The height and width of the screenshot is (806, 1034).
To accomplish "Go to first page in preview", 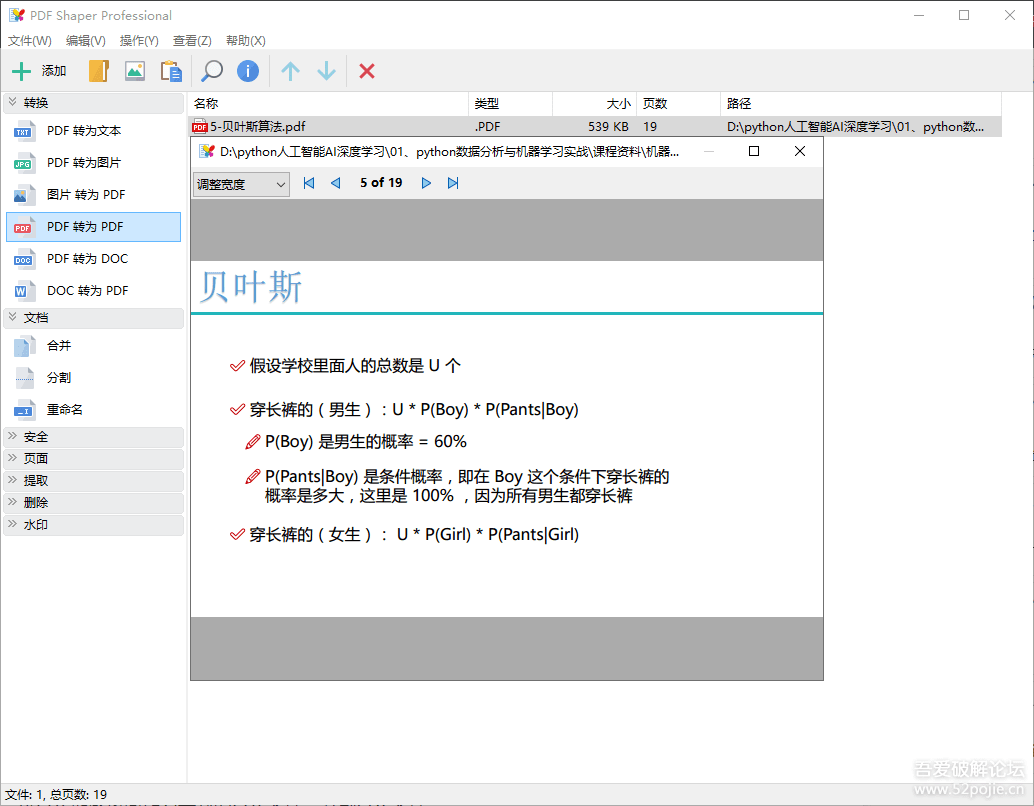I will coord(309,183).
